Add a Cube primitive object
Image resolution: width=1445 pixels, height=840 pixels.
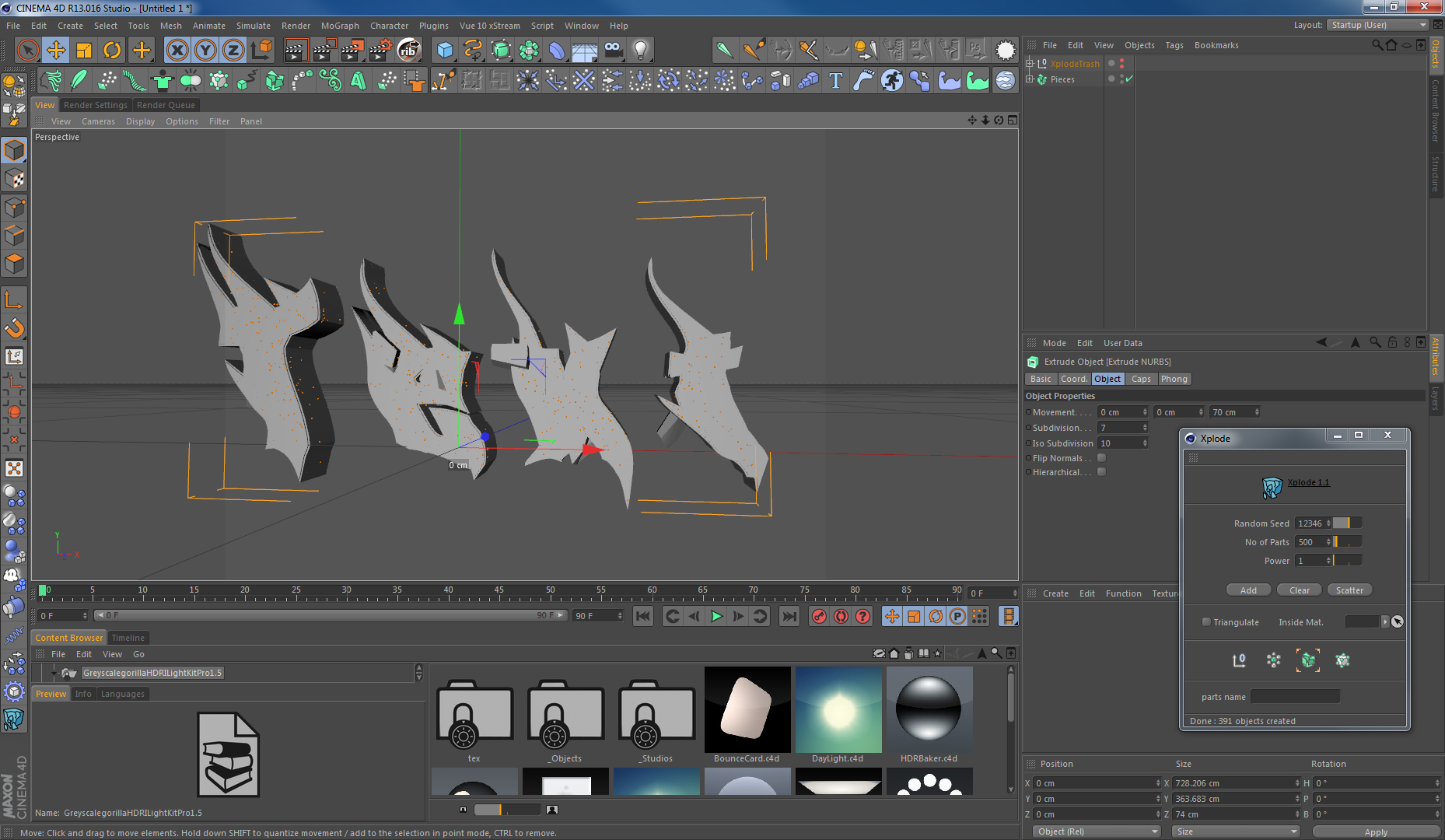(445, 51)
